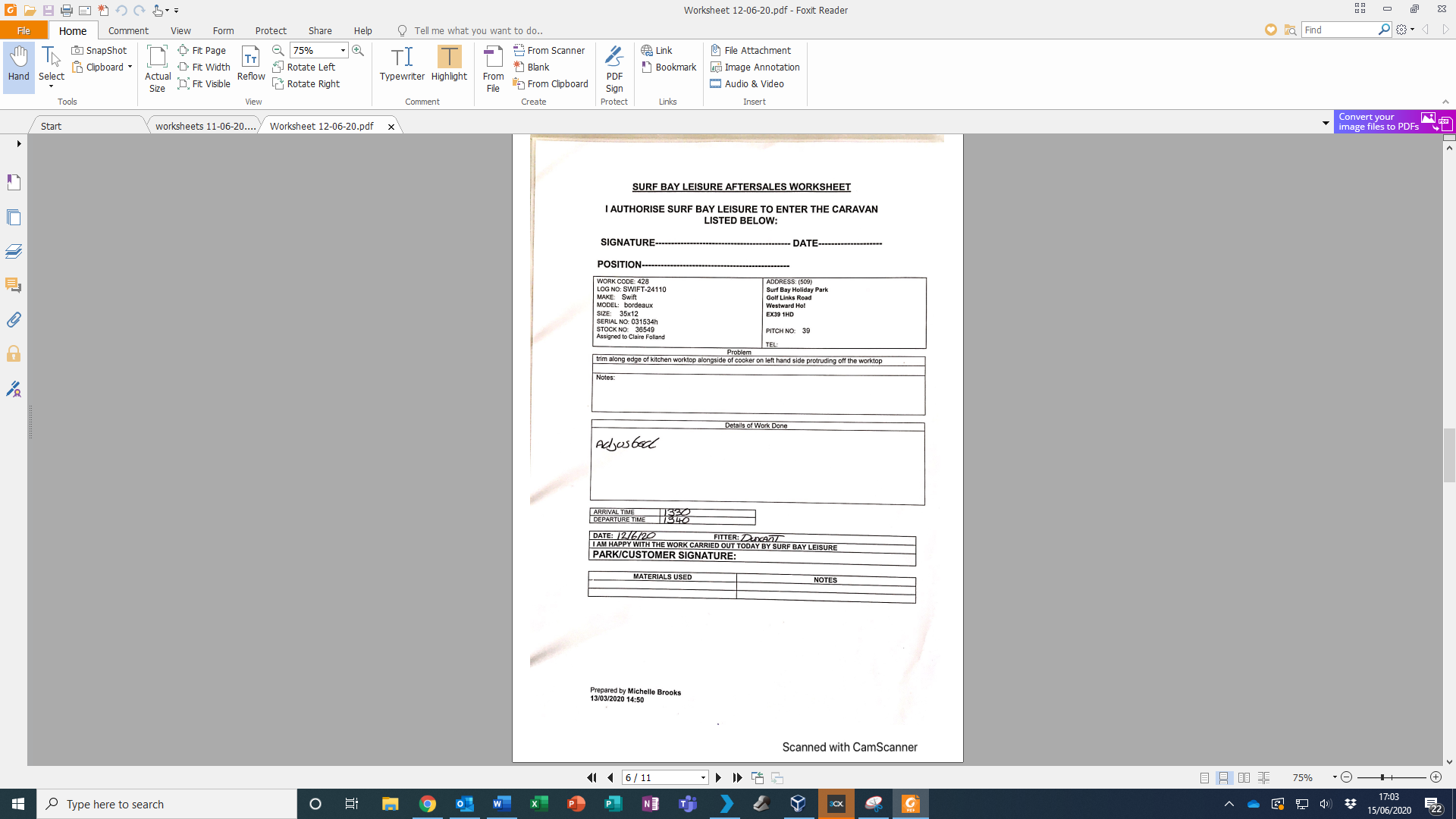Open the zoom percentage dropdown
This screenshot has width=1456, height=819.
(343, 50)
